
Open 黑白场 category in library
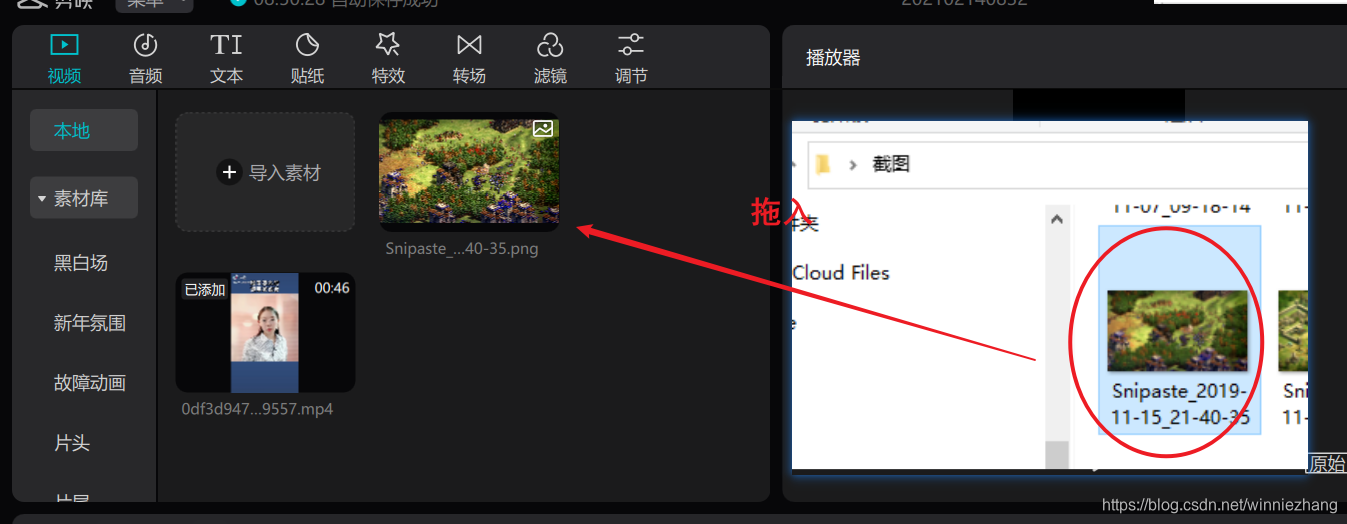(x=81, y=263)
